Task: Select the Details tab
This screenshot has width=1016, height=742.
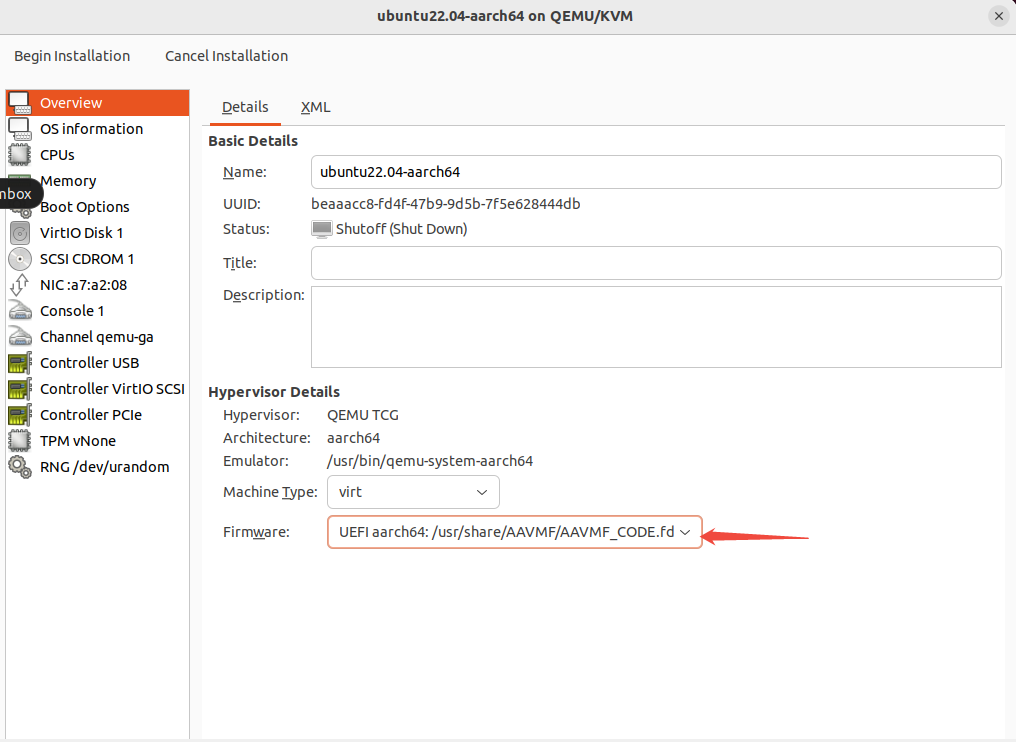Action: [x=245, y=107]
